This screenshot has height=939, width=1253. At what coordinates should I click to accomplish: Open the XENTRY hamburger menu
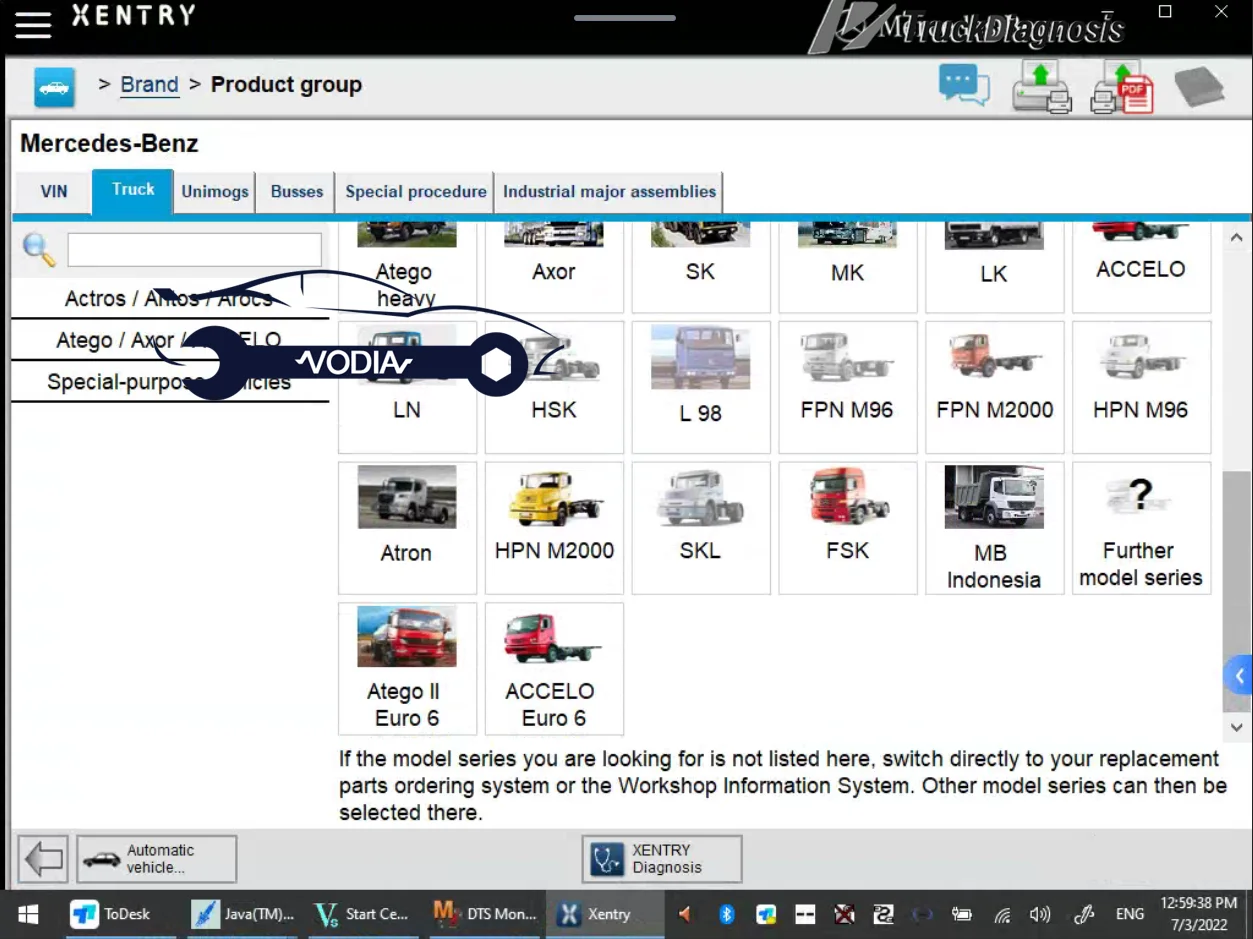click(32, 23)
